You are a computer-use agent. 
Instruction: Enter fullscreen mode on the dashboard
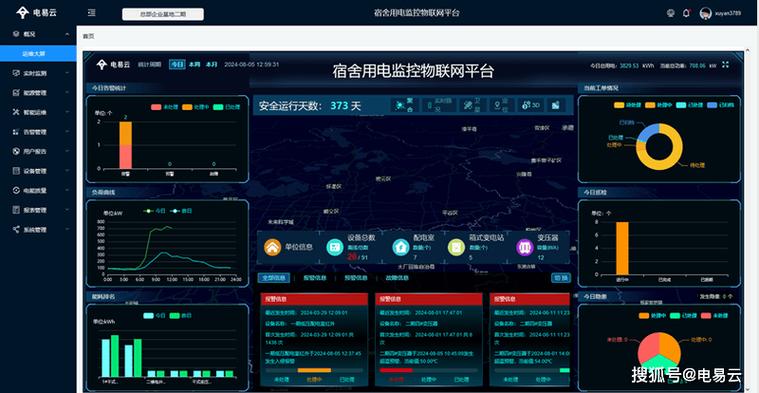[725, 64]
